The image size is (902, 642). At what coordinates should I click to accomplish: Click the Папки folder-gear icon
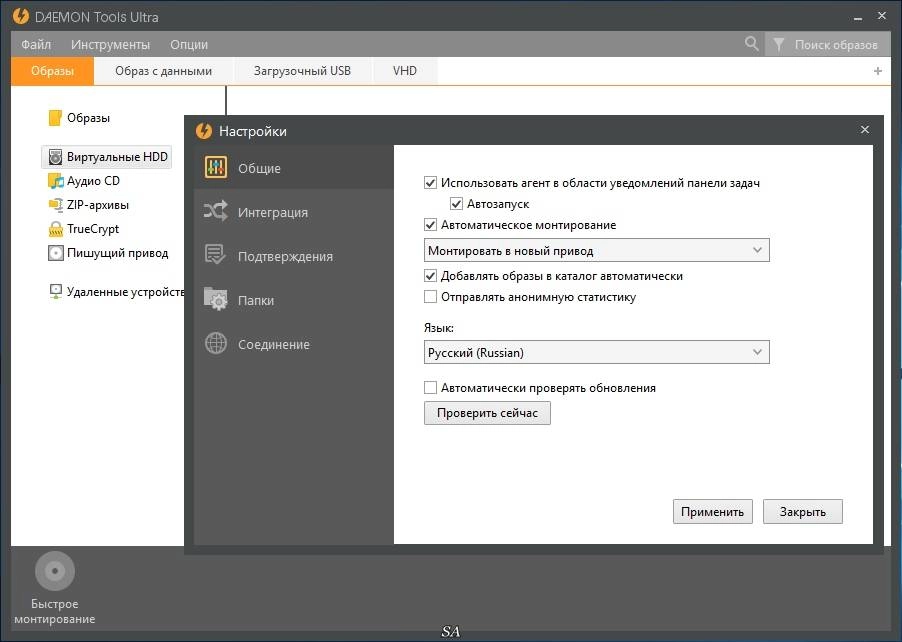point(216,299)
